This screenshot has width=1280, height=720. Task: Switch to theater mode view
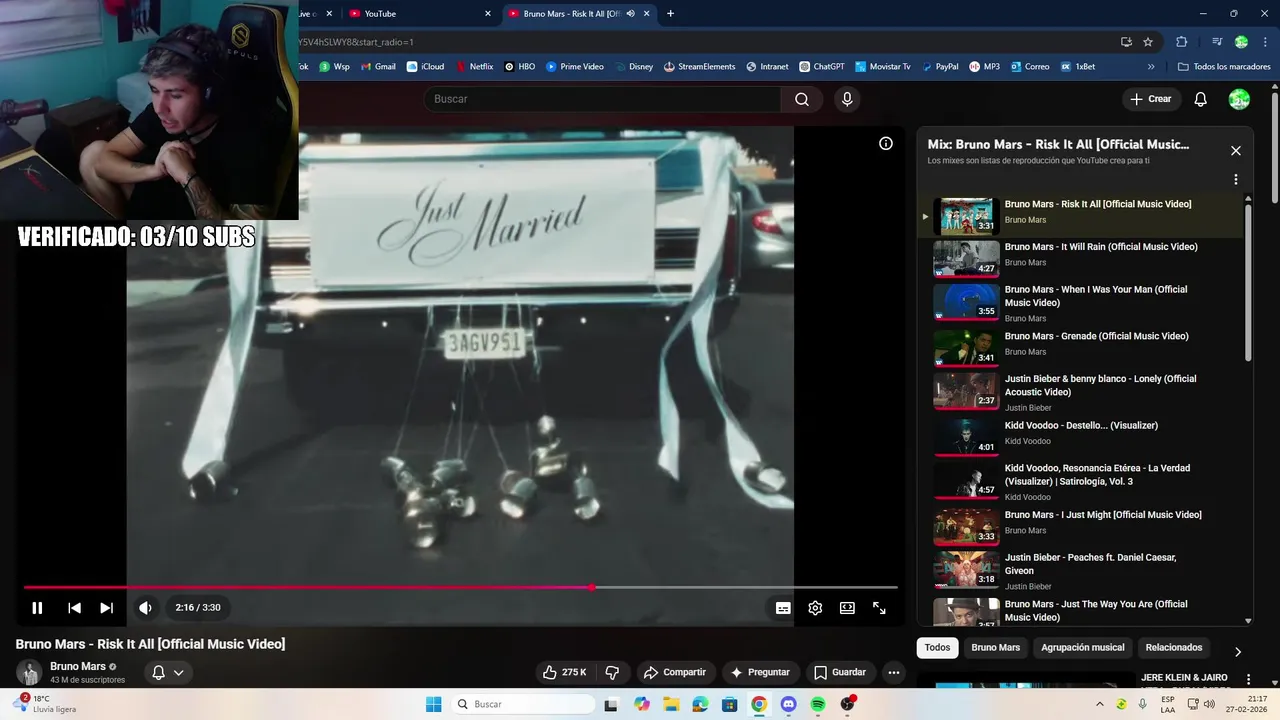point(847,608)
